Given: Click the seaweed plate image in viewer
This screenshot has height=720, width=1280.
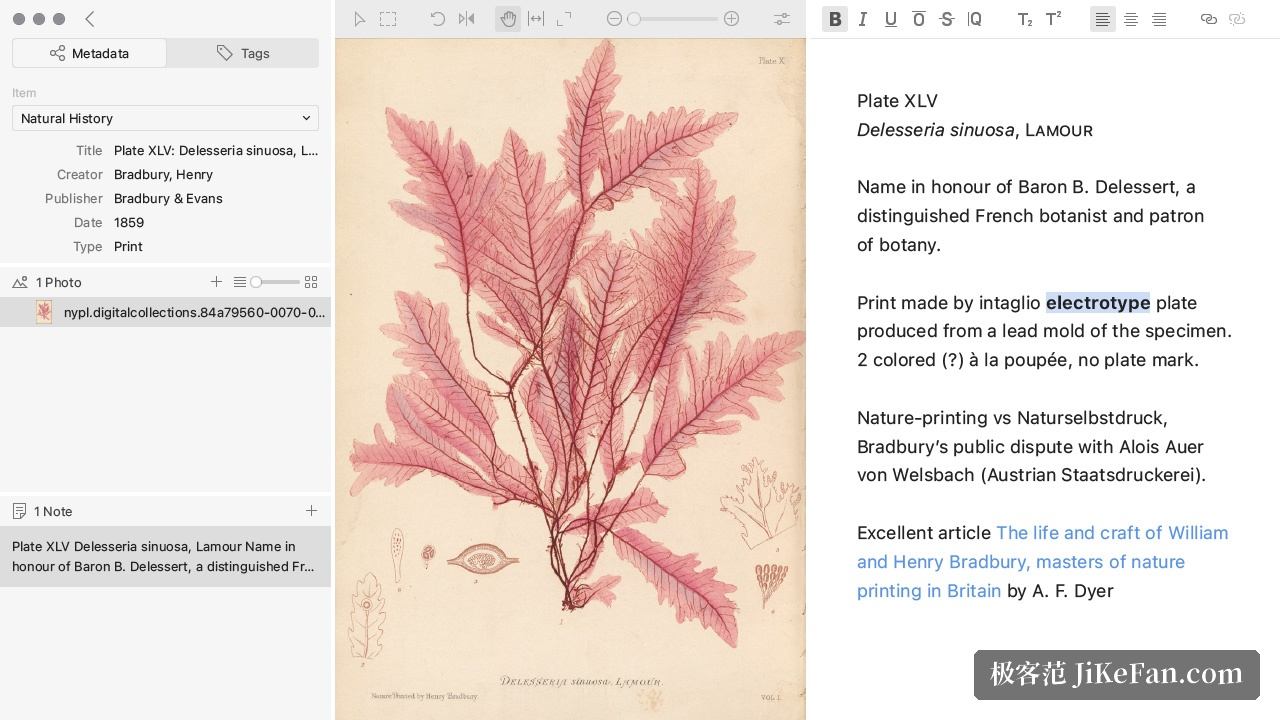Looking at the screenshot, I should [570, 379].
